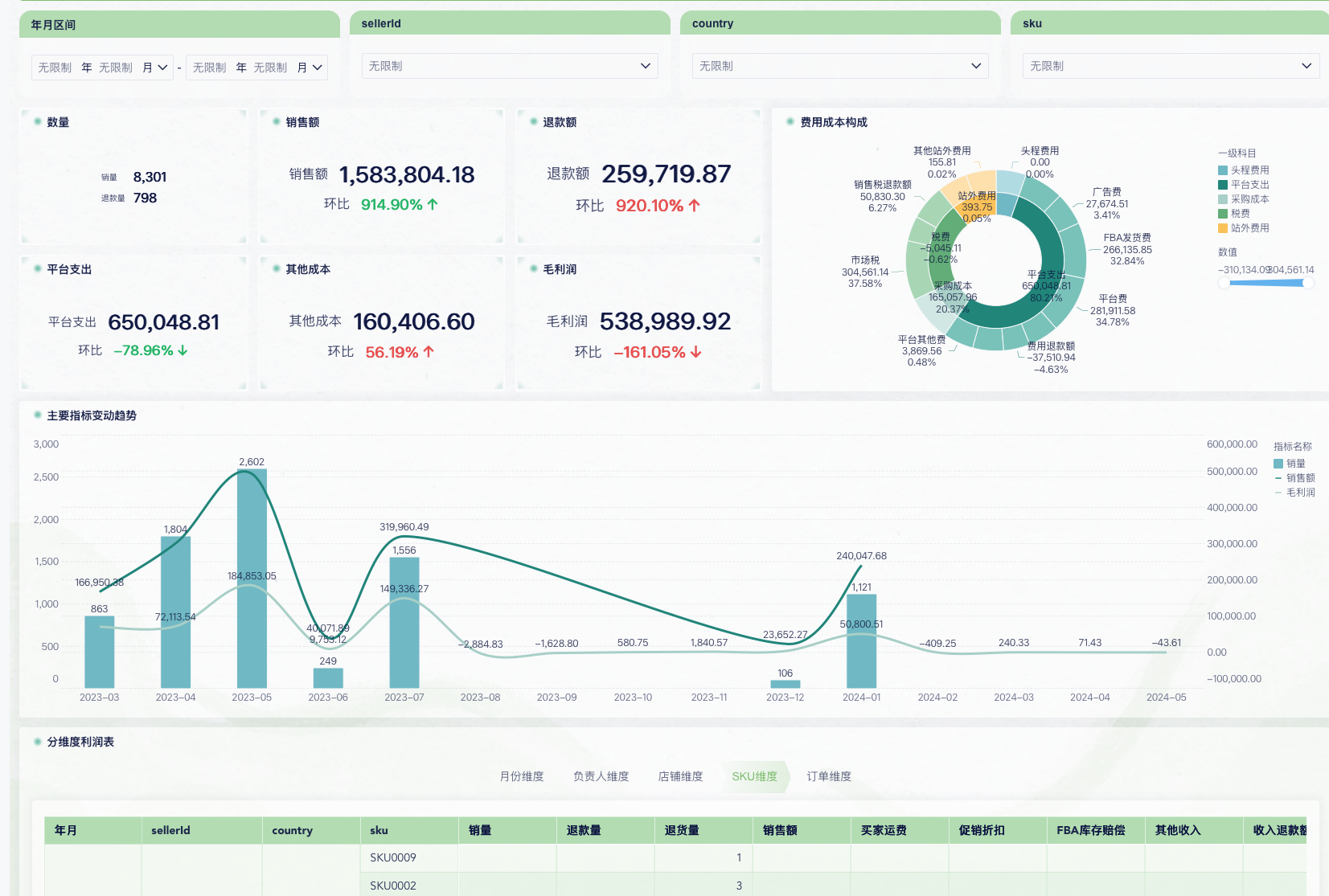Click the 销售额 table column header
1329x896 pixels.
tap(780, 830)
